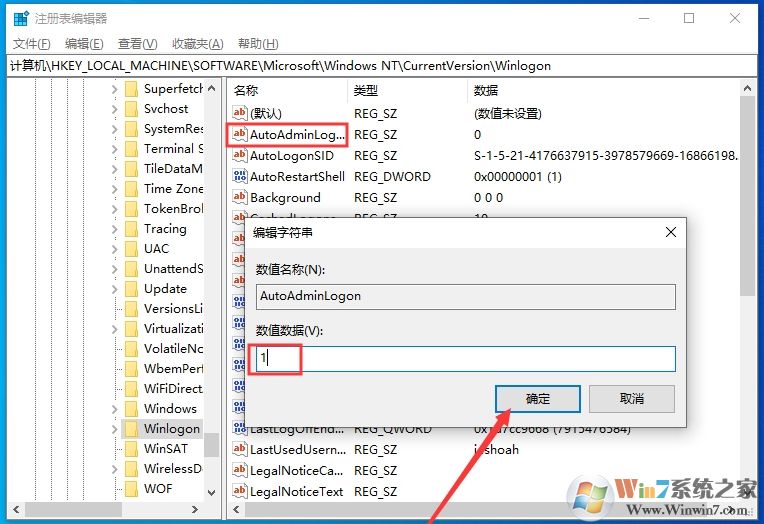The height and width of the screenshot is (524, 764).
Task: Click the folder icon of Windows key
Action: tap(131, 408)
